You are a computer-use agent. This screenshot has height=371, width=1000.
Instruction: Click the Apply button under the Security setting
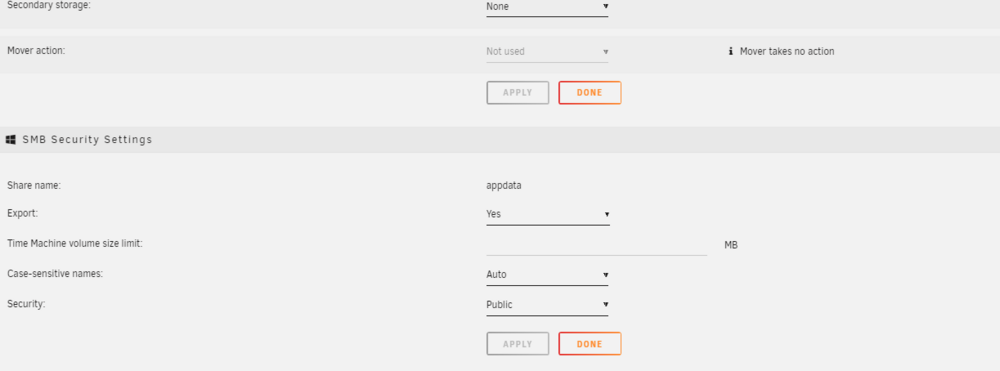tap(518, 344)
